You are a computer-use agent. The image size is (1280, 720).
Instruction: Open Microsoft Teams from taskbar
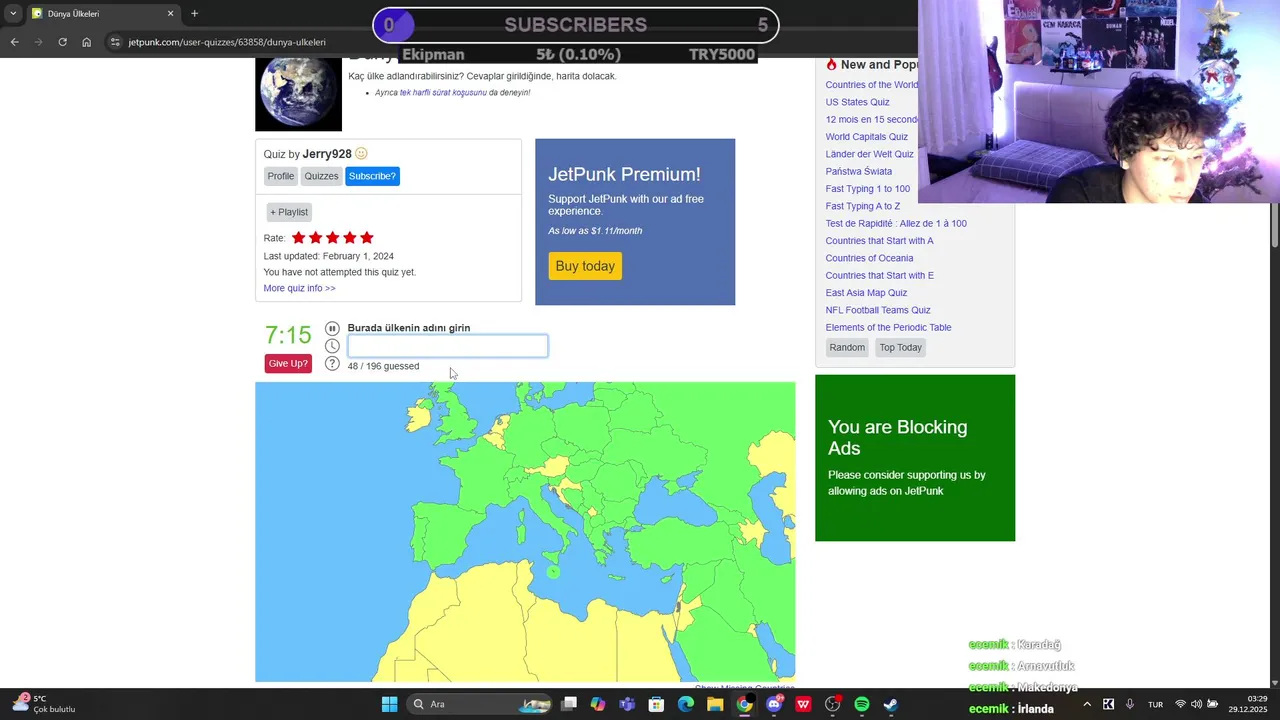pyautogui.click(x=627, y=704)
